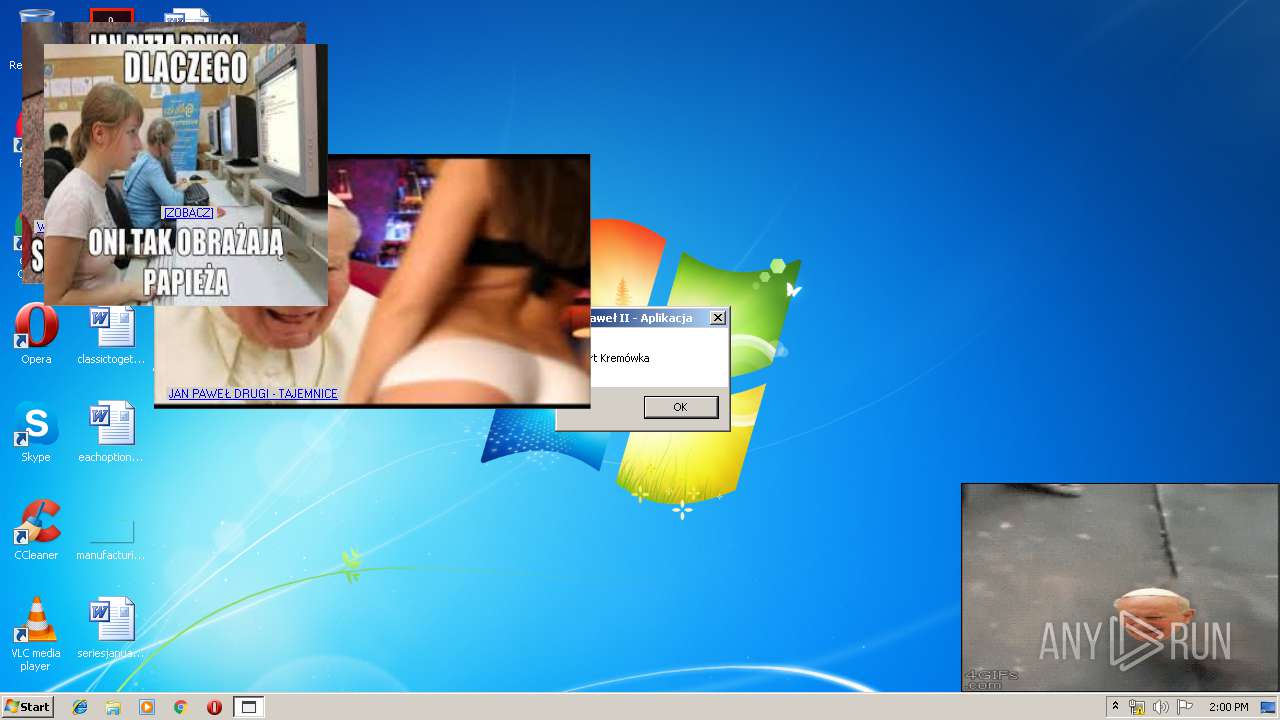Open the Opera desktop shortcut
Screen dimensions: 1280x720
pyautogui.click(x=36, y=335)
